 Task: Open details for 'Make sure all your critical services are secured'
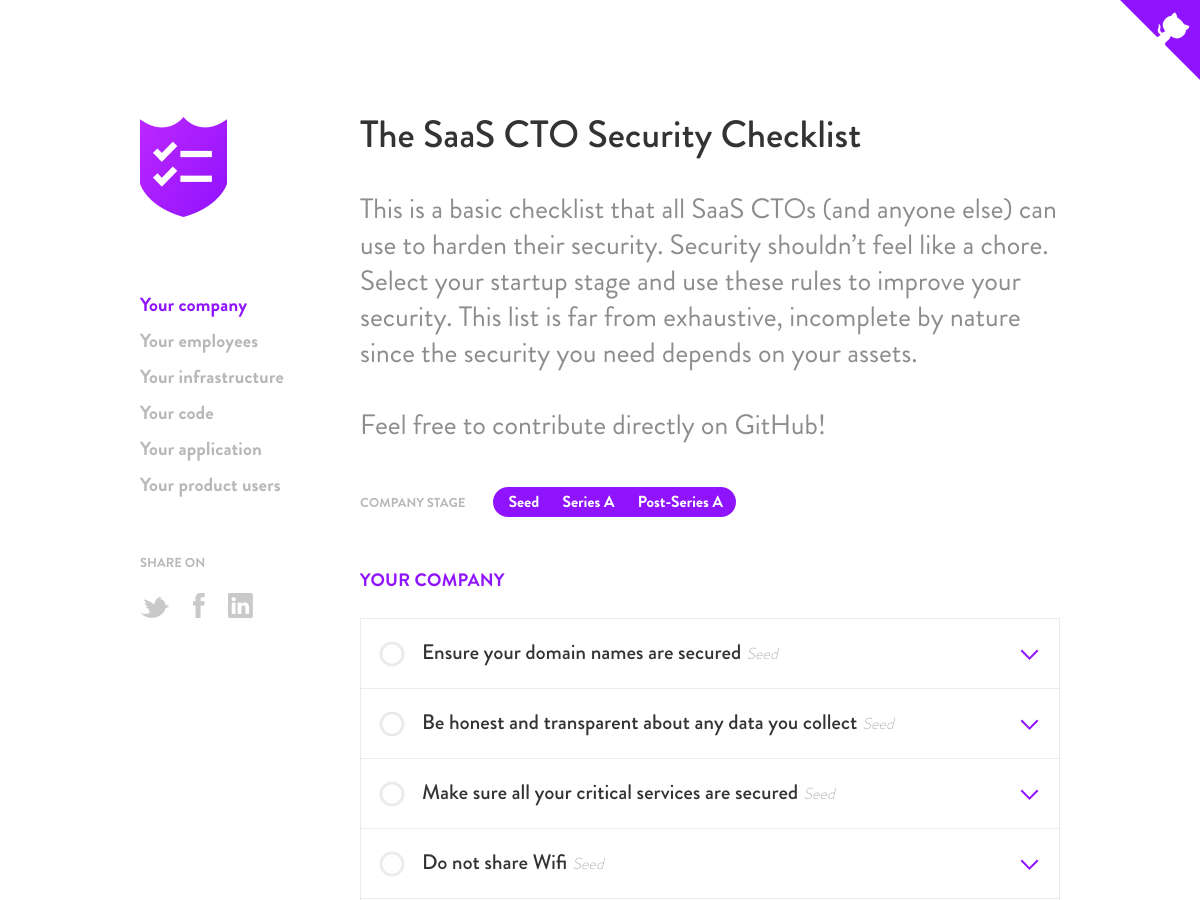click(1029, 794)
